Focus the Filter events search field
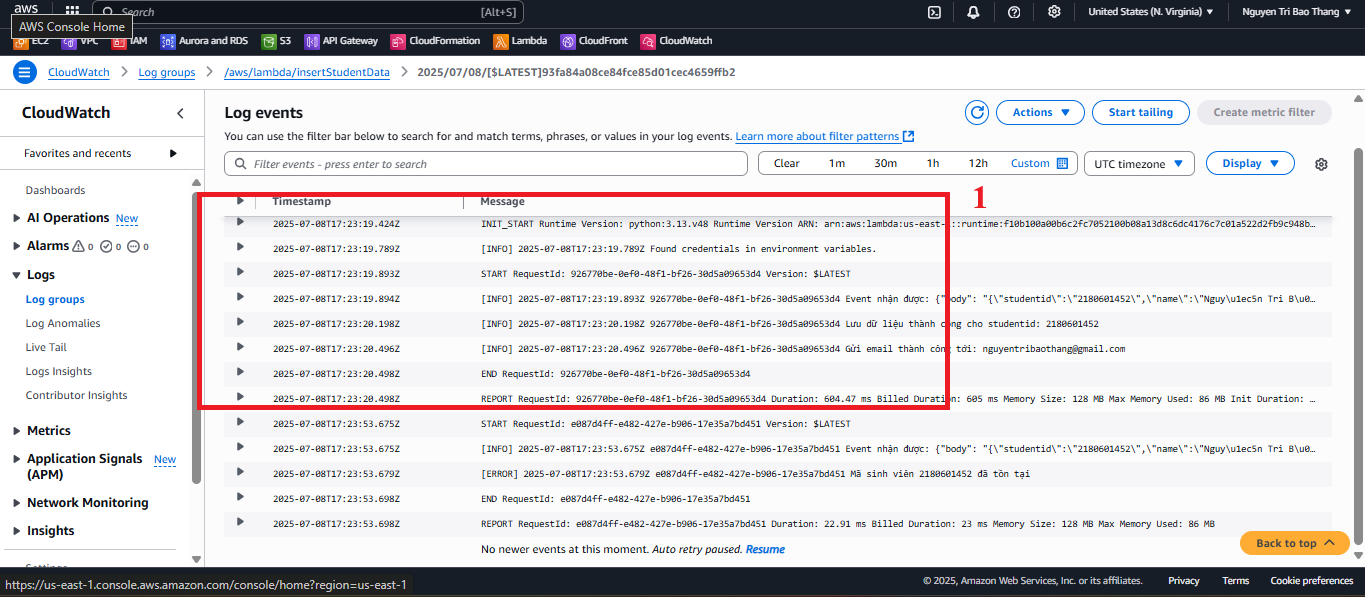Viewport: 1365px width, 597px height. click(486, 164)
